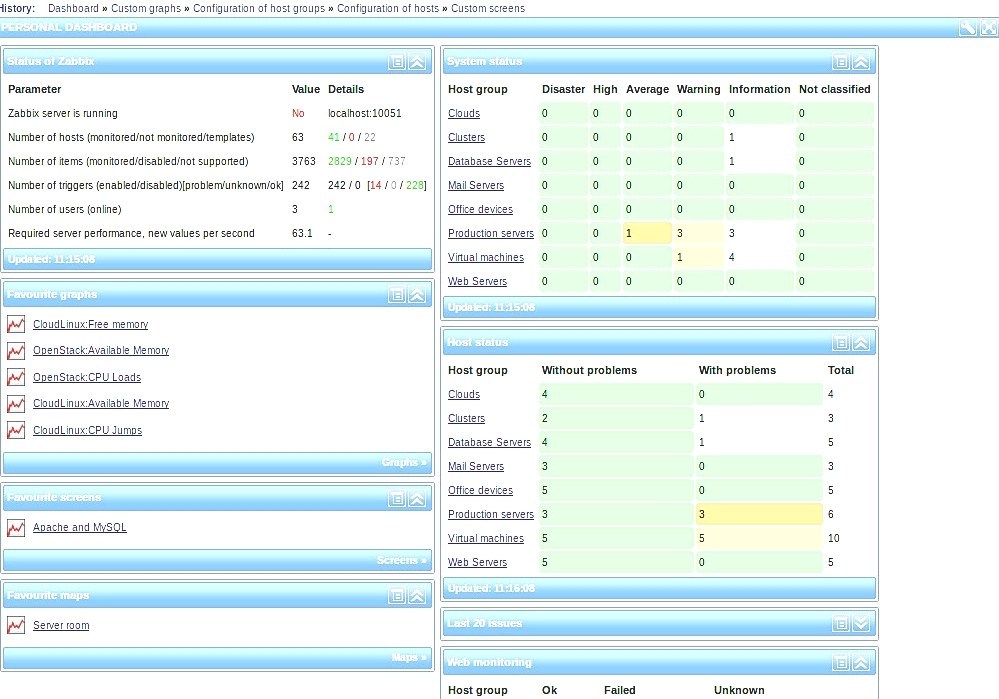999x699 pixels.
Task: Click the graph icon beside CloudLinux:Free memory
Action: click(15, 324)
